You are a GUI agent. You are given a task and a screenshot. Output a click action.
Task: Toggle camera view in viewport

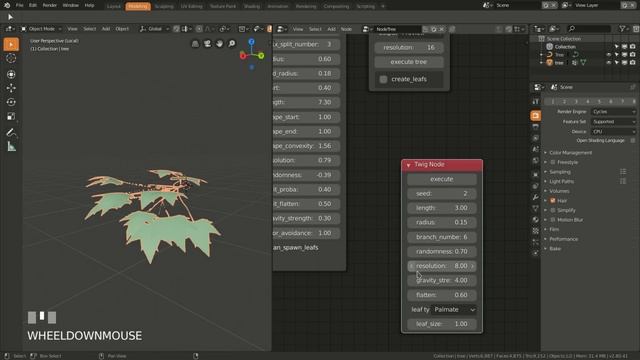(207, 44)
